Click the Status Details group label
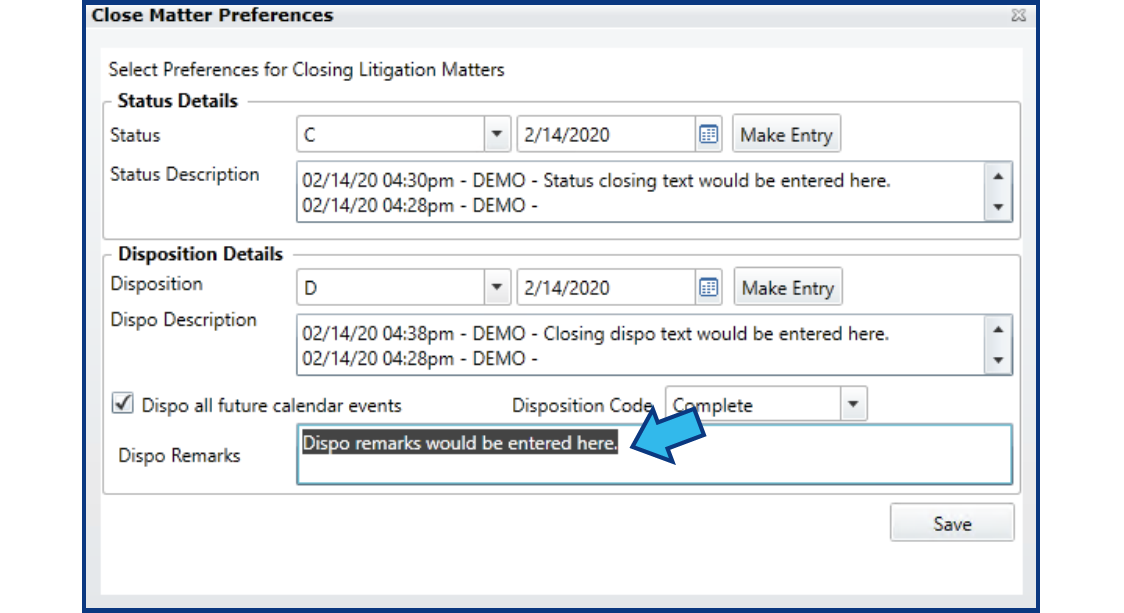Viewport: 1124px width, 613px height. 177,101
